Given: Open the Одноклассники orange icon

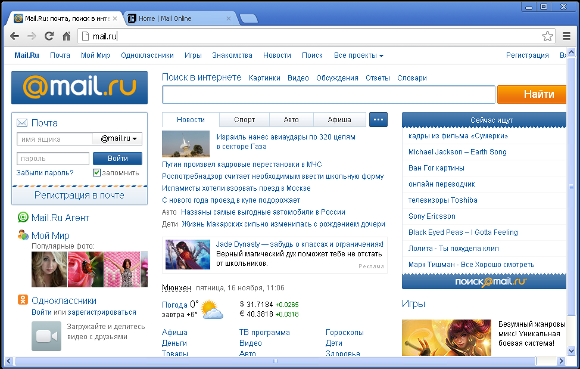Looking at the screenshot, I should 23,299.
